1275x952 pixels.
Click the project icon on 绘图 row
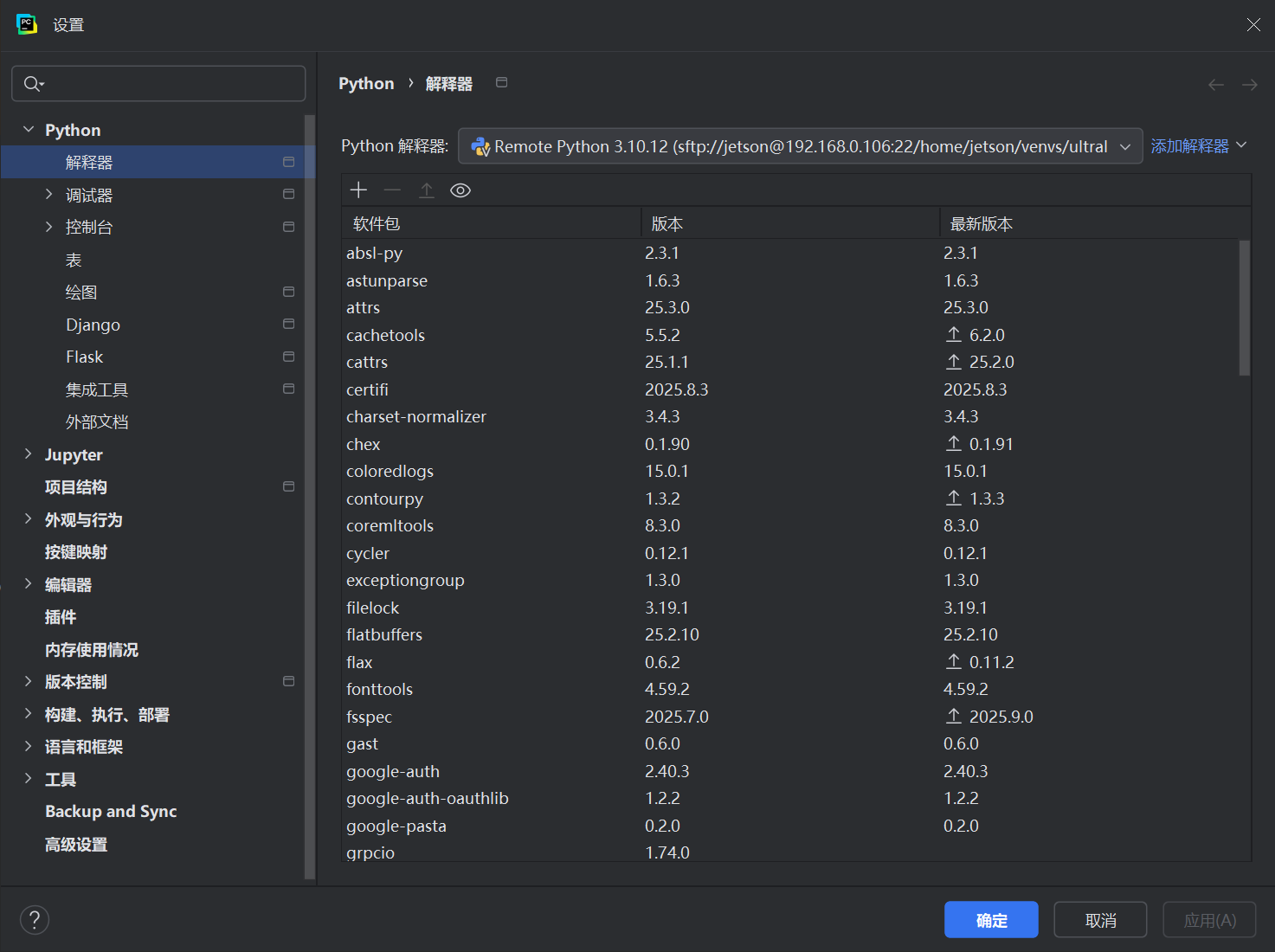pos(288,292)
